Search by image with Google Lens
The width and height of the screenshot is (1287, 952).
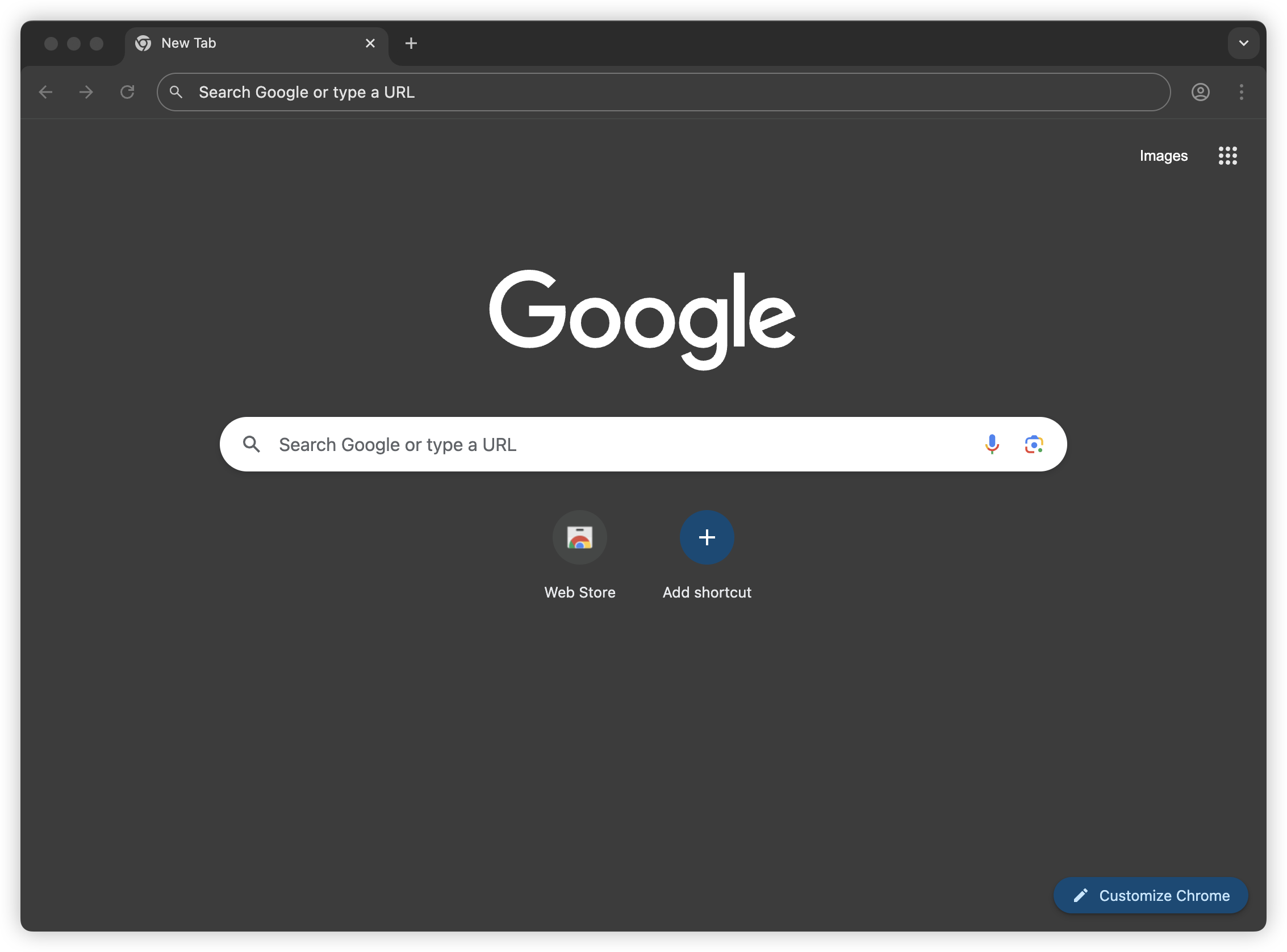click(1034, 444)
